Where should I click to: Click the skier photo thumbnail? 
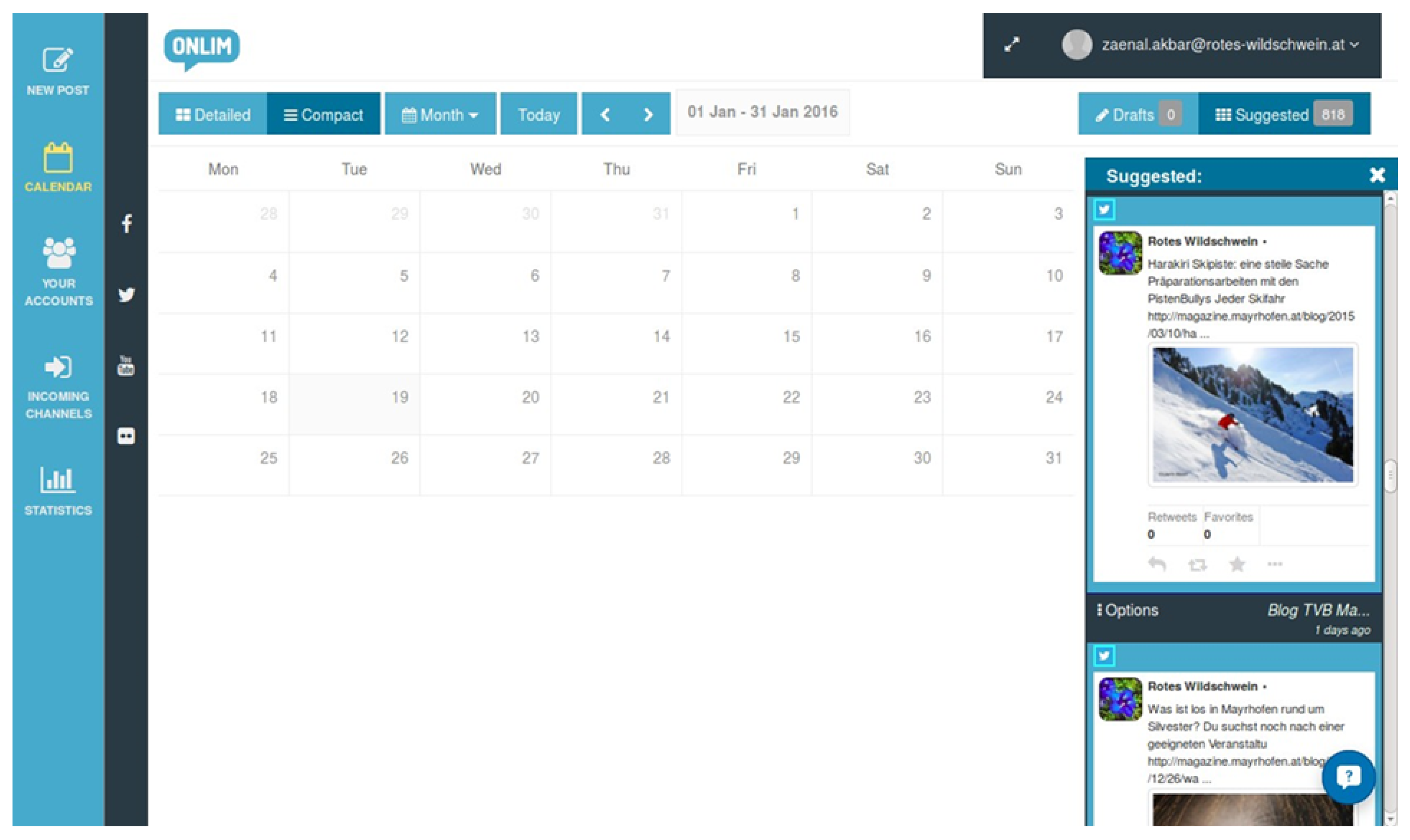1253,415
